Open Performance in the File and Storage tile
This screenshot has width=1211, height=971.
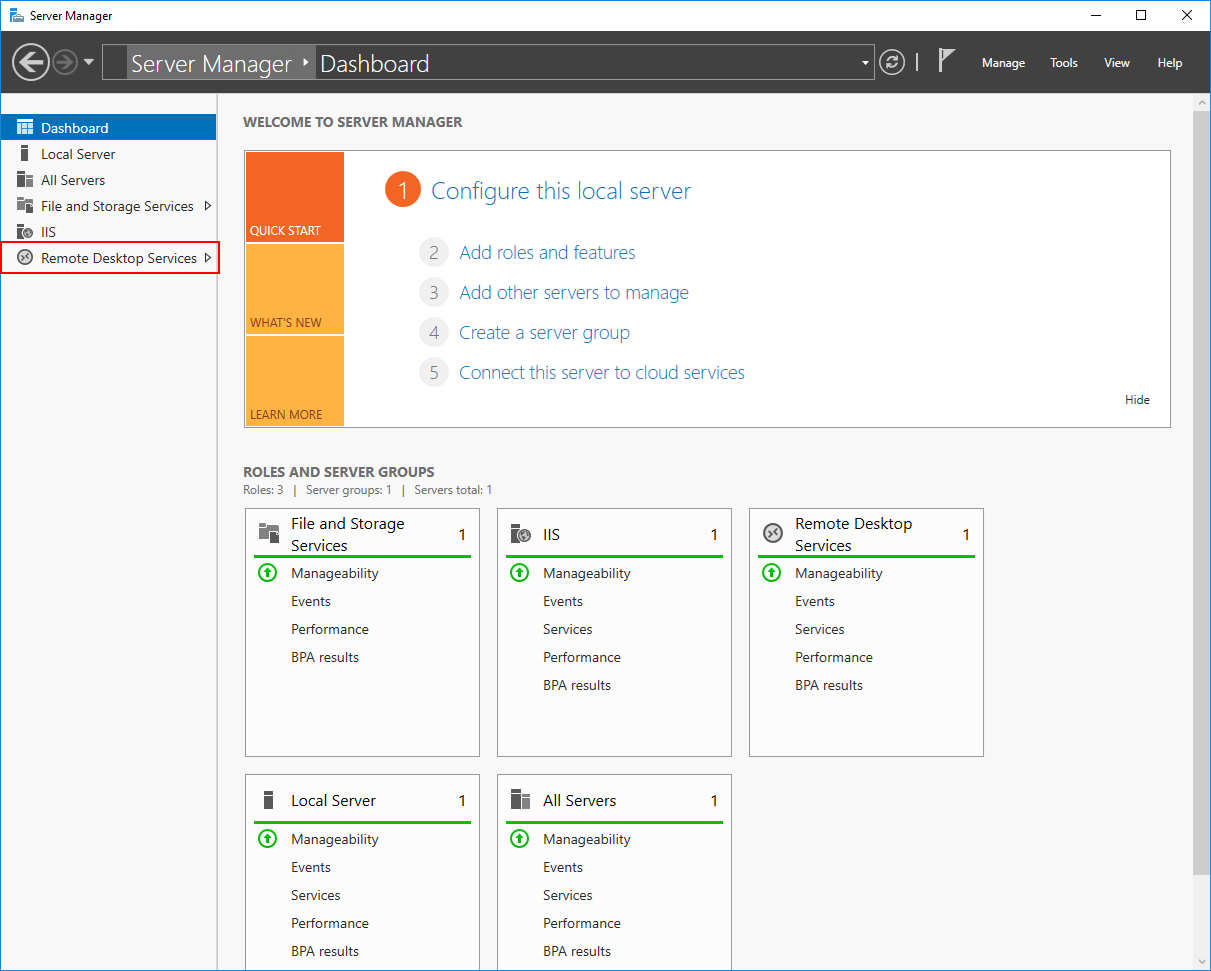(330, 629)
